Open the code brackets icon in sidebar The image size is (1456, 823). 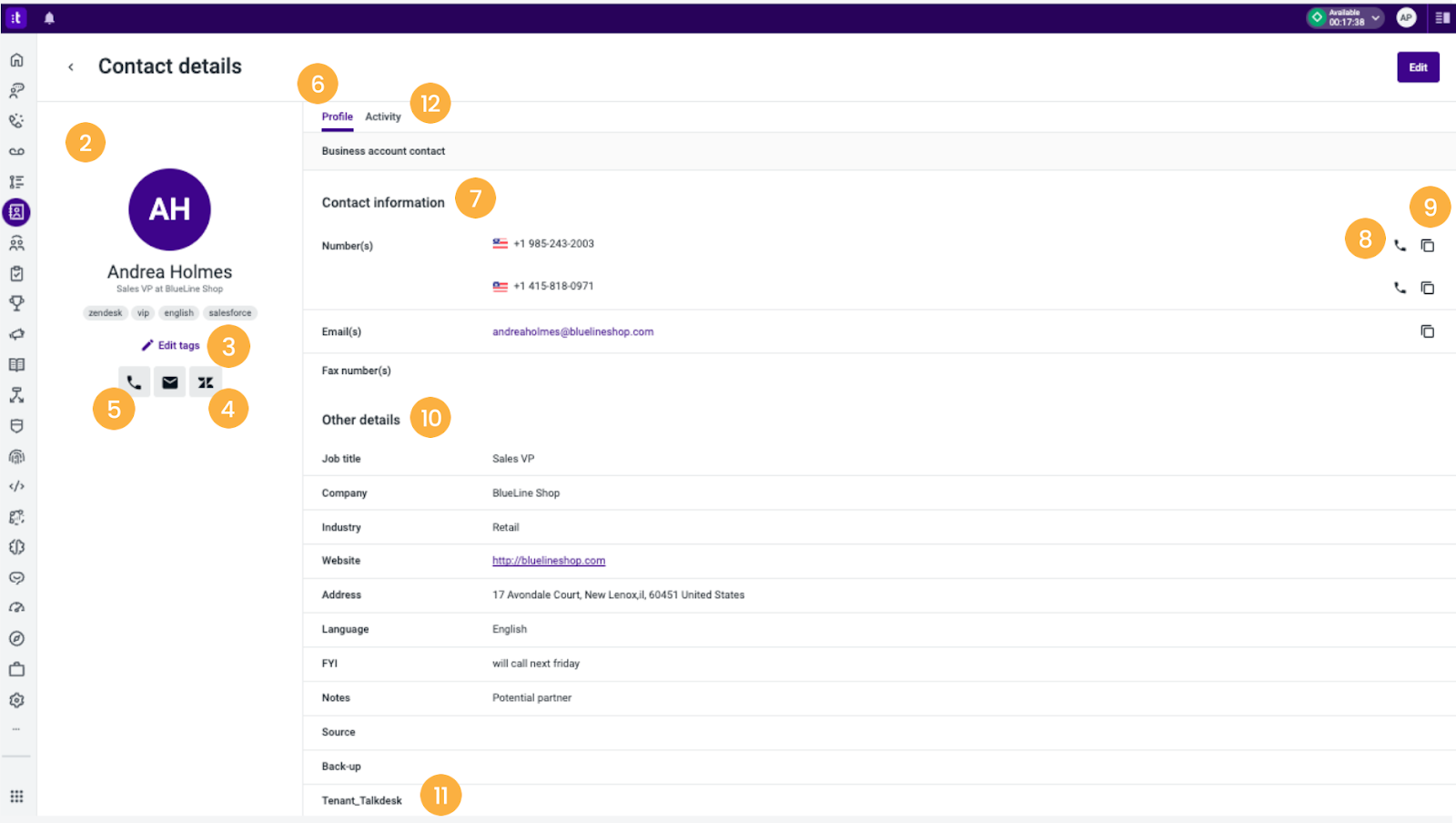point(16,486)
